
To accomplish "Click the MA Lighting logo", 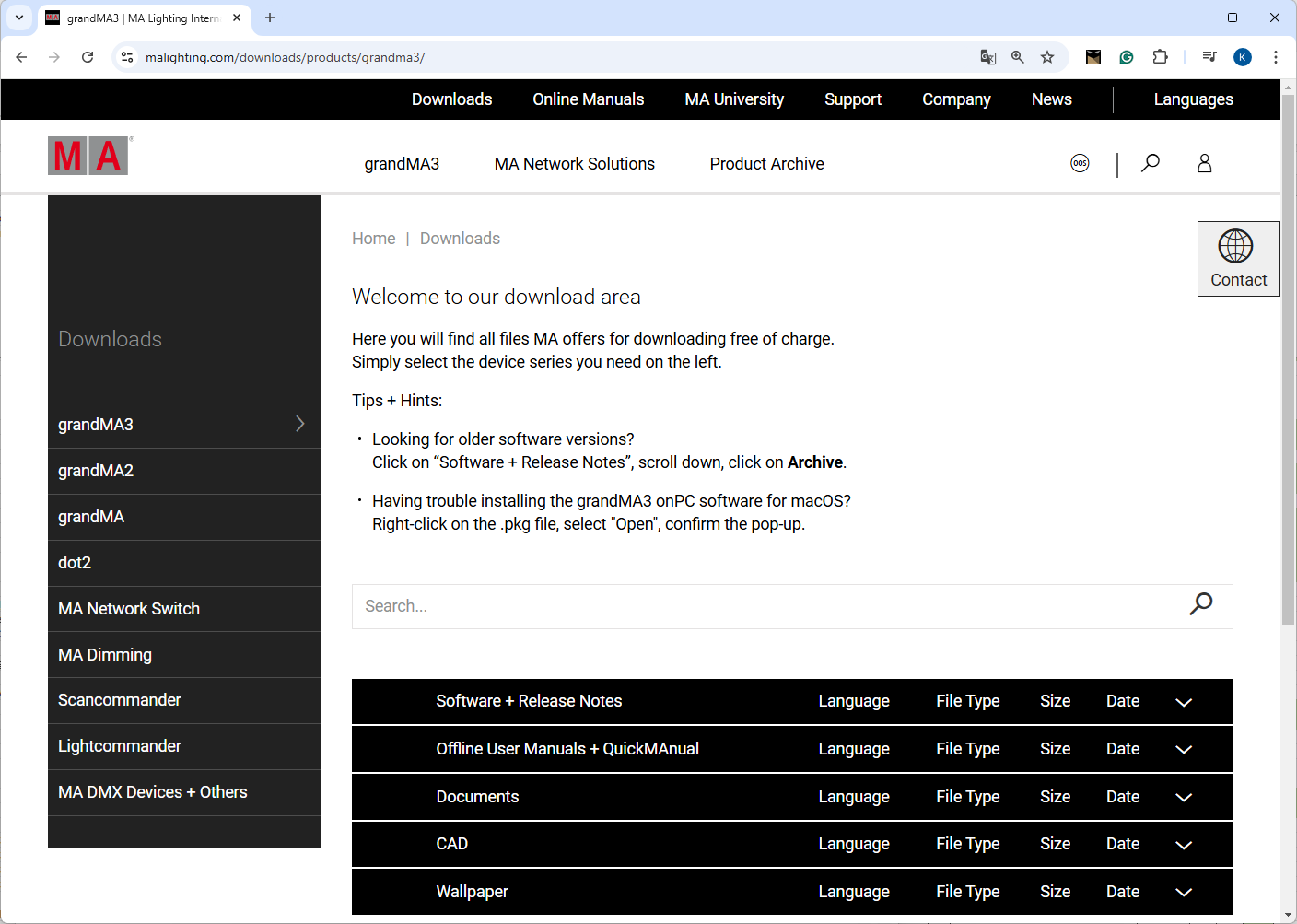I will pos(88,157).
